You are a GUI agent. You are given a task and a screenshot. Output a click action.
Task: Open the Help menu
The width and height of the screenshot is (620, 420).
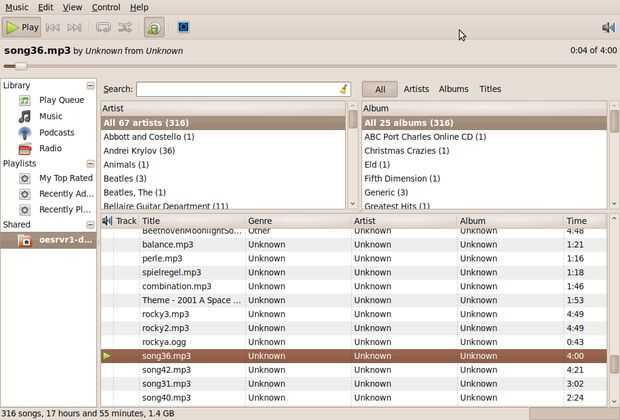(139, 7)
